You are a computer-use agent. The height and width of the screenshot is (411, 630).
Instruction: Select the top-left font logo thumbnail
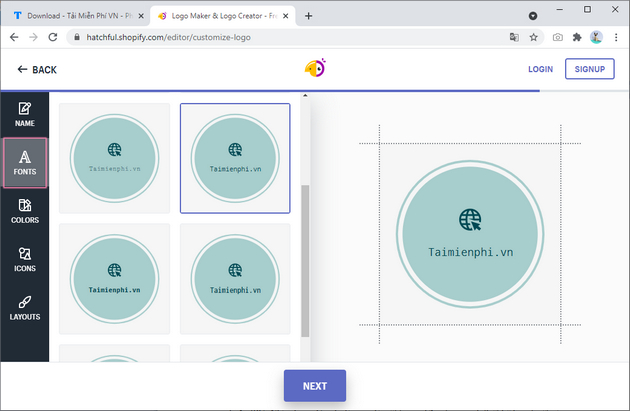(114, 158)
